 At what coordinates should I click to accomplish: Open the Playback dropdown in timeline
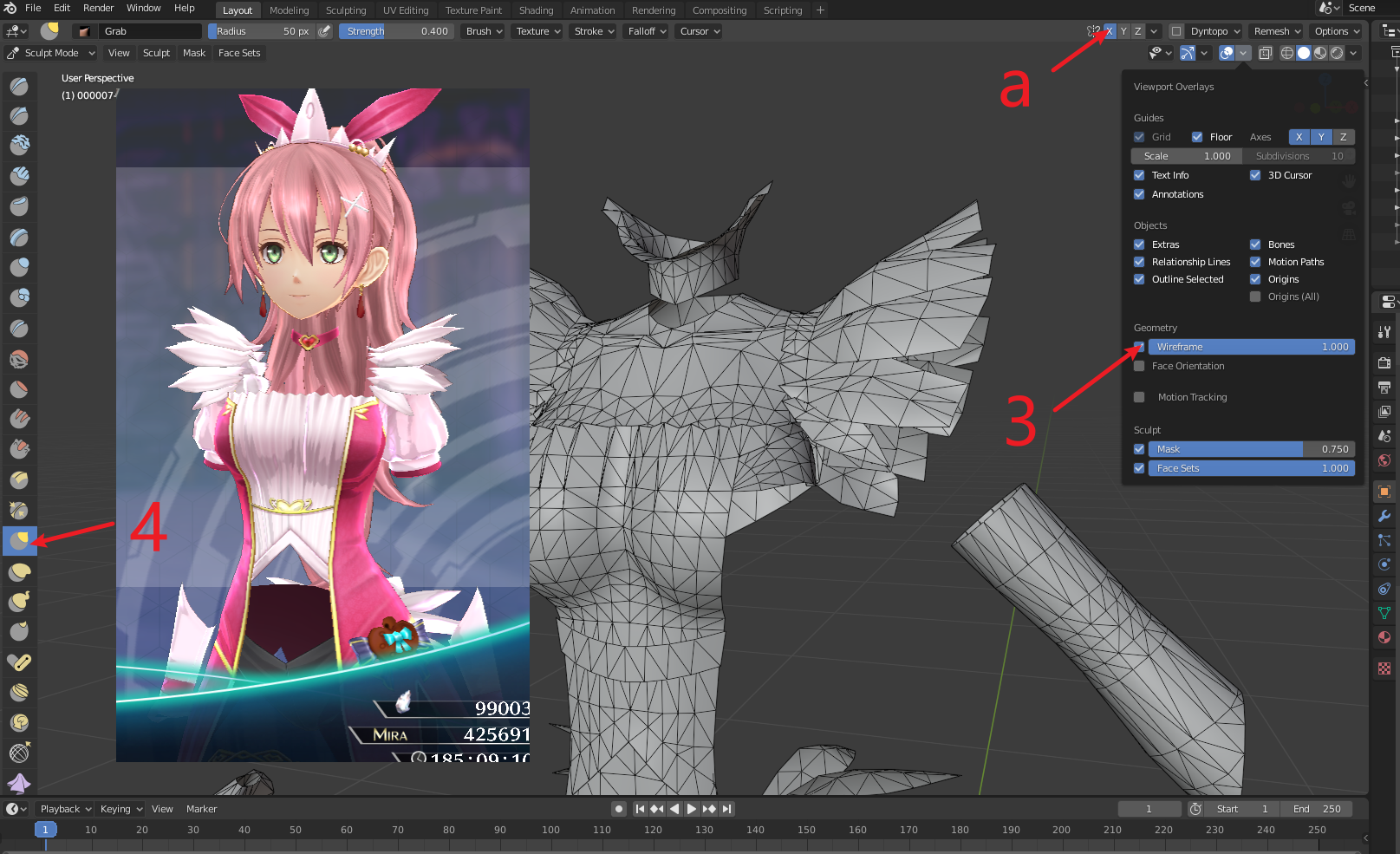coord(66,809)
